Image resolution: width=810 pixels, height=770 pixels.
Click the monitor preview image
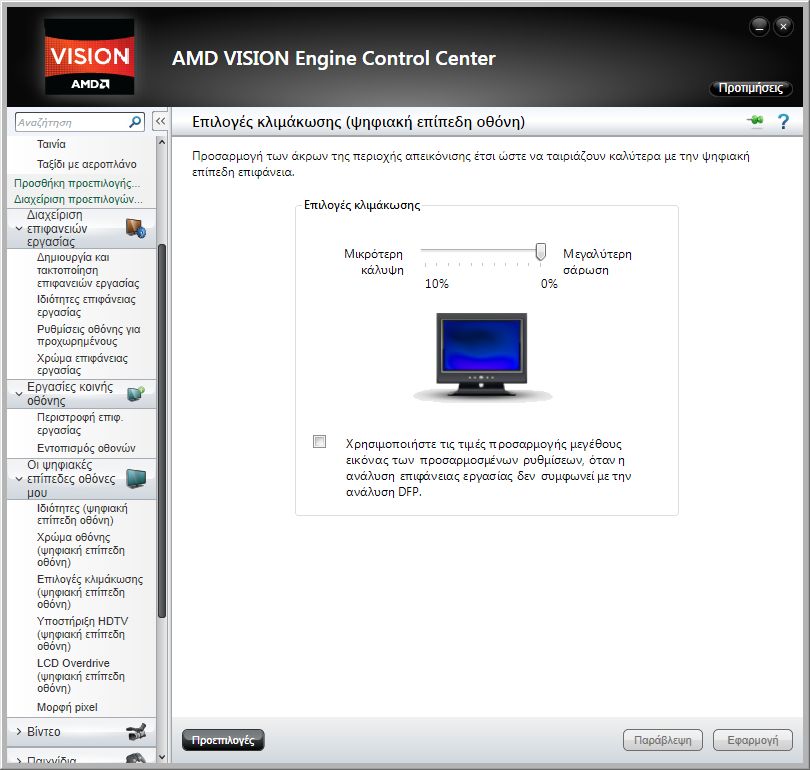pos(481,356)
